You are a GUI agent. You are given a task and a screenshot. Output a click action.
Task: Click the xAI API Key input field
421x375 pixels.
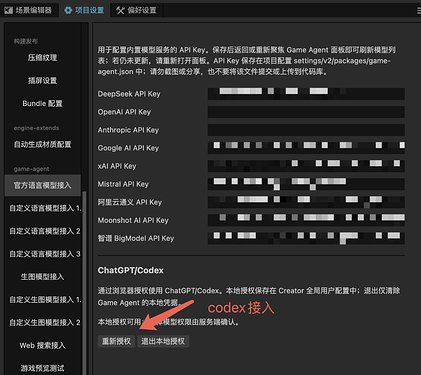[x=306, y=166]
